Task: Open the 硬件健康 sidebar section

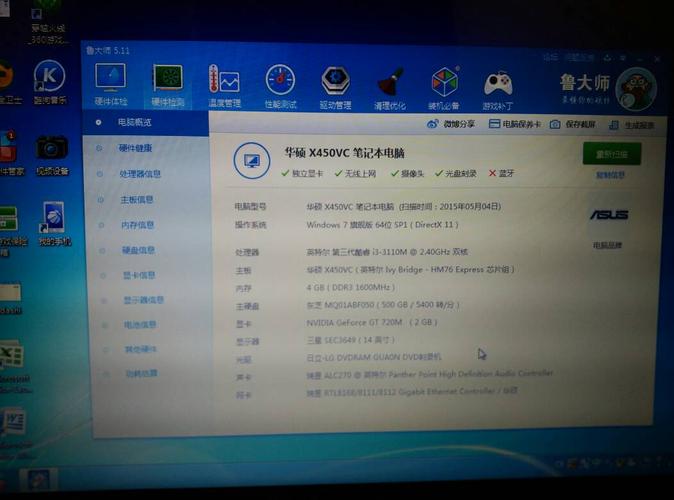Action: coord(135,148)
